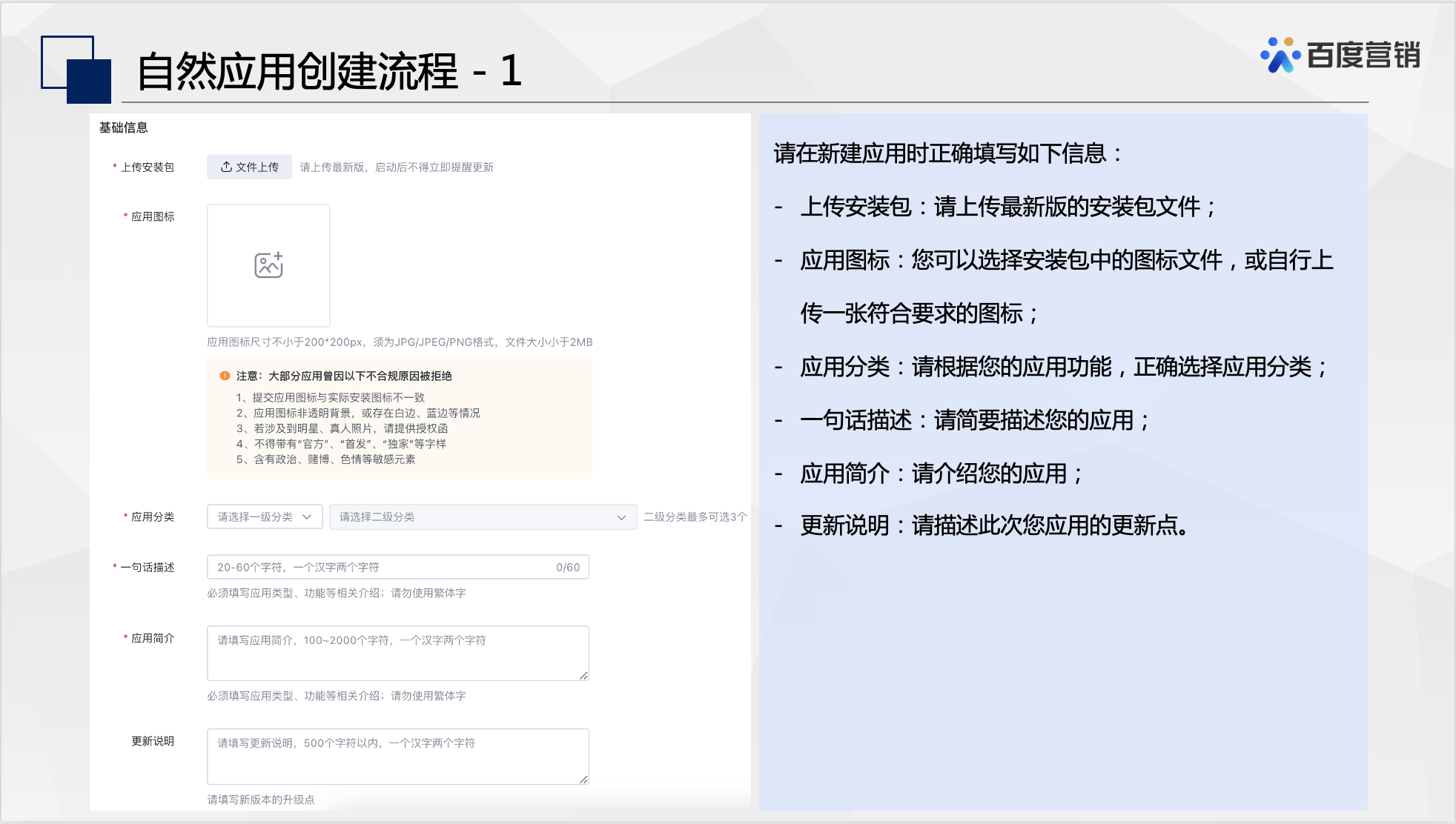Click hint 请上传最新版，启动后不得立即提醒更新
1456x824 pixels.
click(x=397, y=167)
